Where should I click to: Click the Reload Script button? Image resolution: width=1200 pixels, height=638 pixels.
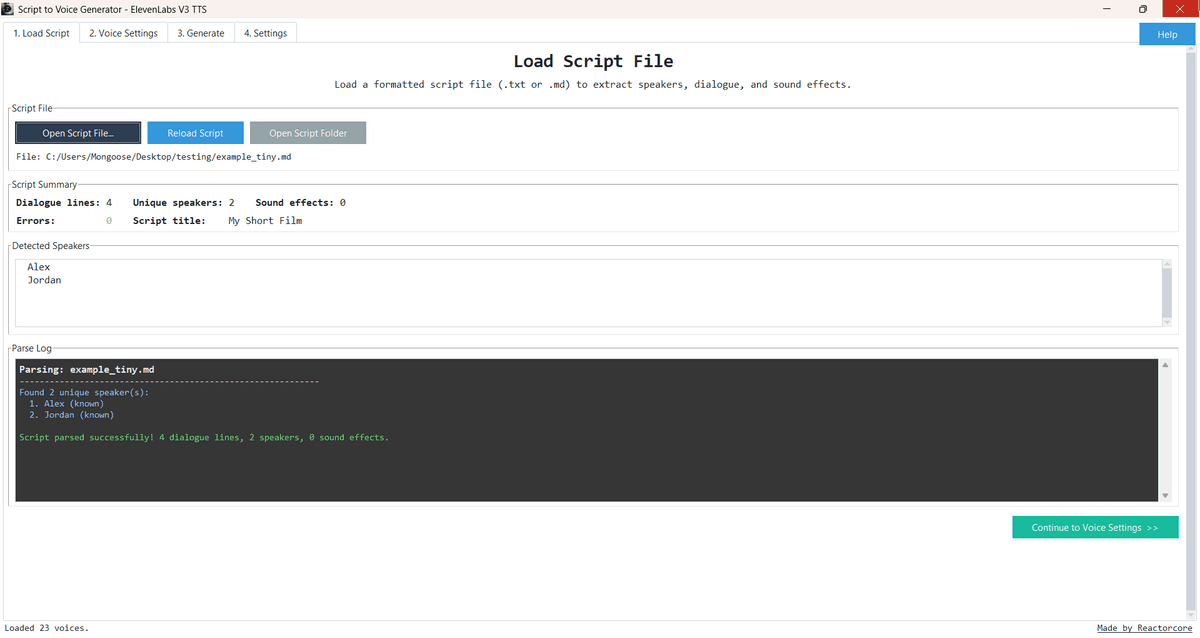pyautogui.click(x=195, y=133)
